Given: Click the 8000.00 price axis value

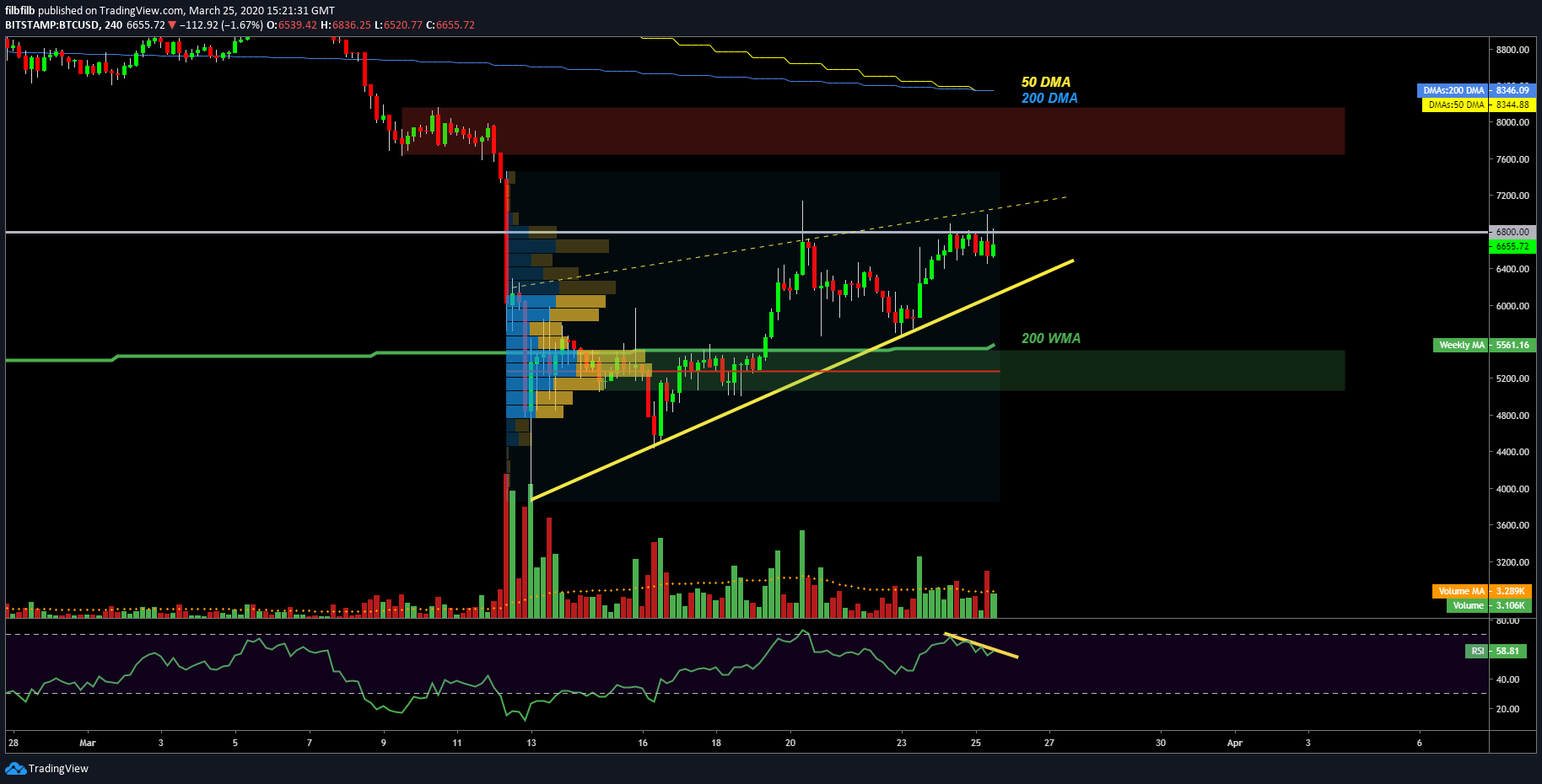Looking at the screenshot, I should pos(1512,122).
